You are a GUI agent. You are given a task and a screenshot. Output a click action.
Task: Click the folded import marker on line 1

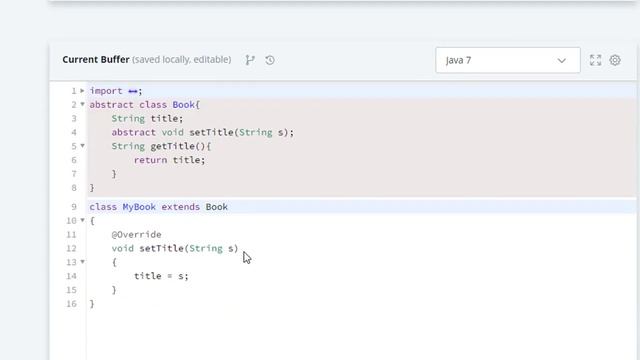133,91
